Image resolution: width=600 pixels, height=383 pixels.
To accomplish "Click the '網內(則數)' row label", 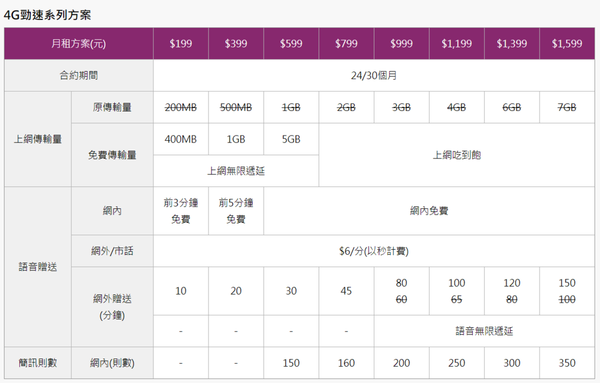I will coord(112,363).
